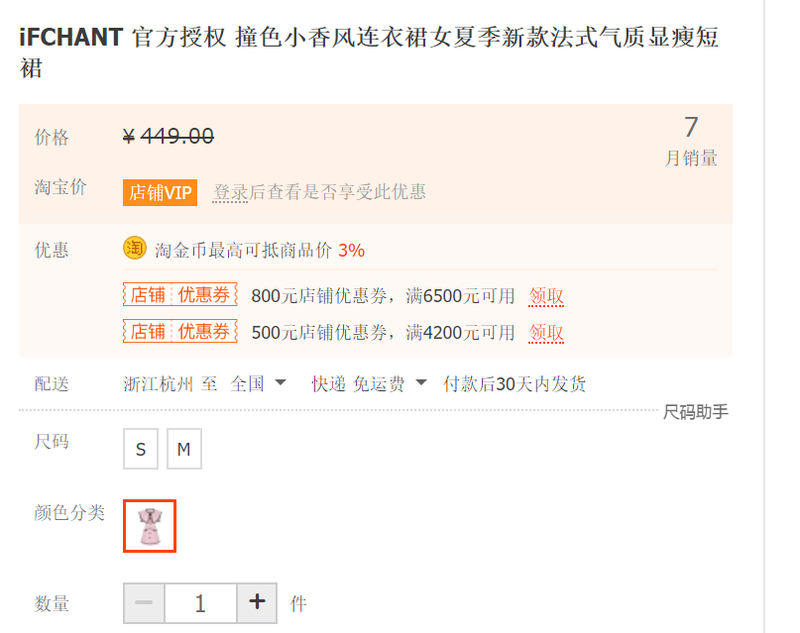Screen dimensions: 800x633
Task: Claim the 800元 coupon via 领取
Action: pyautogui.click(x=546, y=296)
